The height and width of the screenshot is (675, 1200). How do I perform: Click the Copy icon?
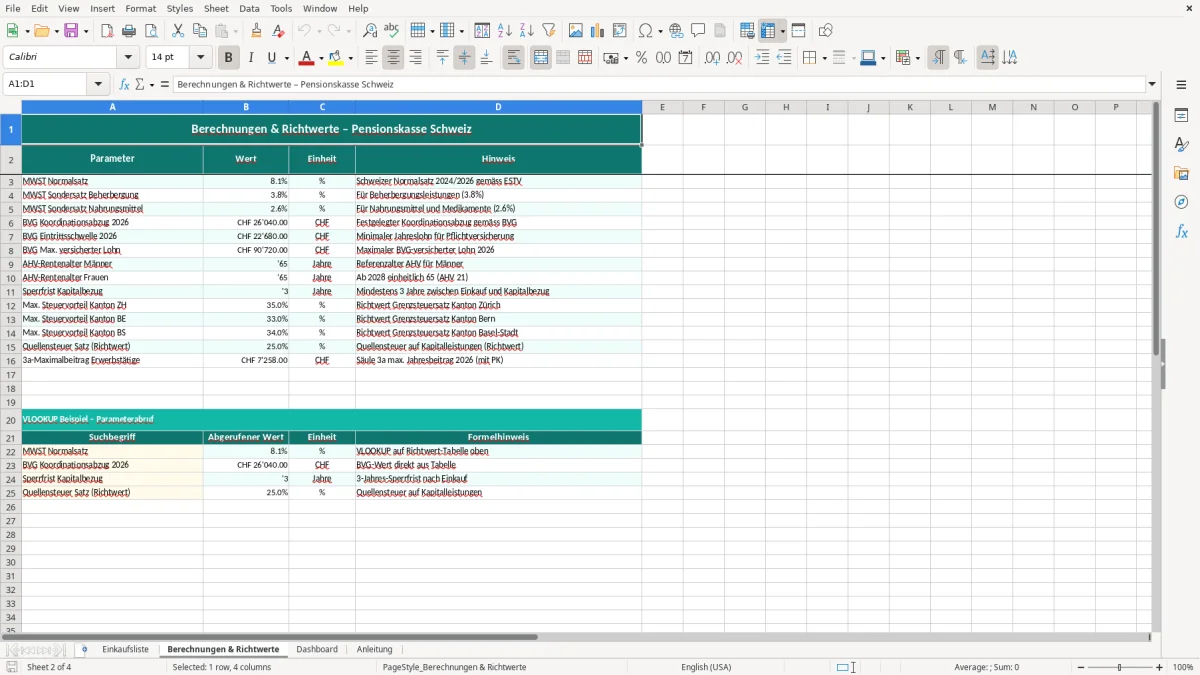coord(199,31)
